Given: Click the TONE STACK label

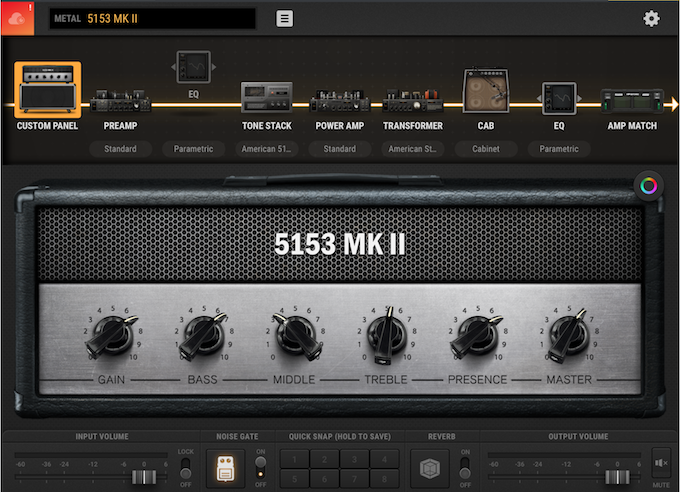Looking at the screenshot, I should pos(267,126).
